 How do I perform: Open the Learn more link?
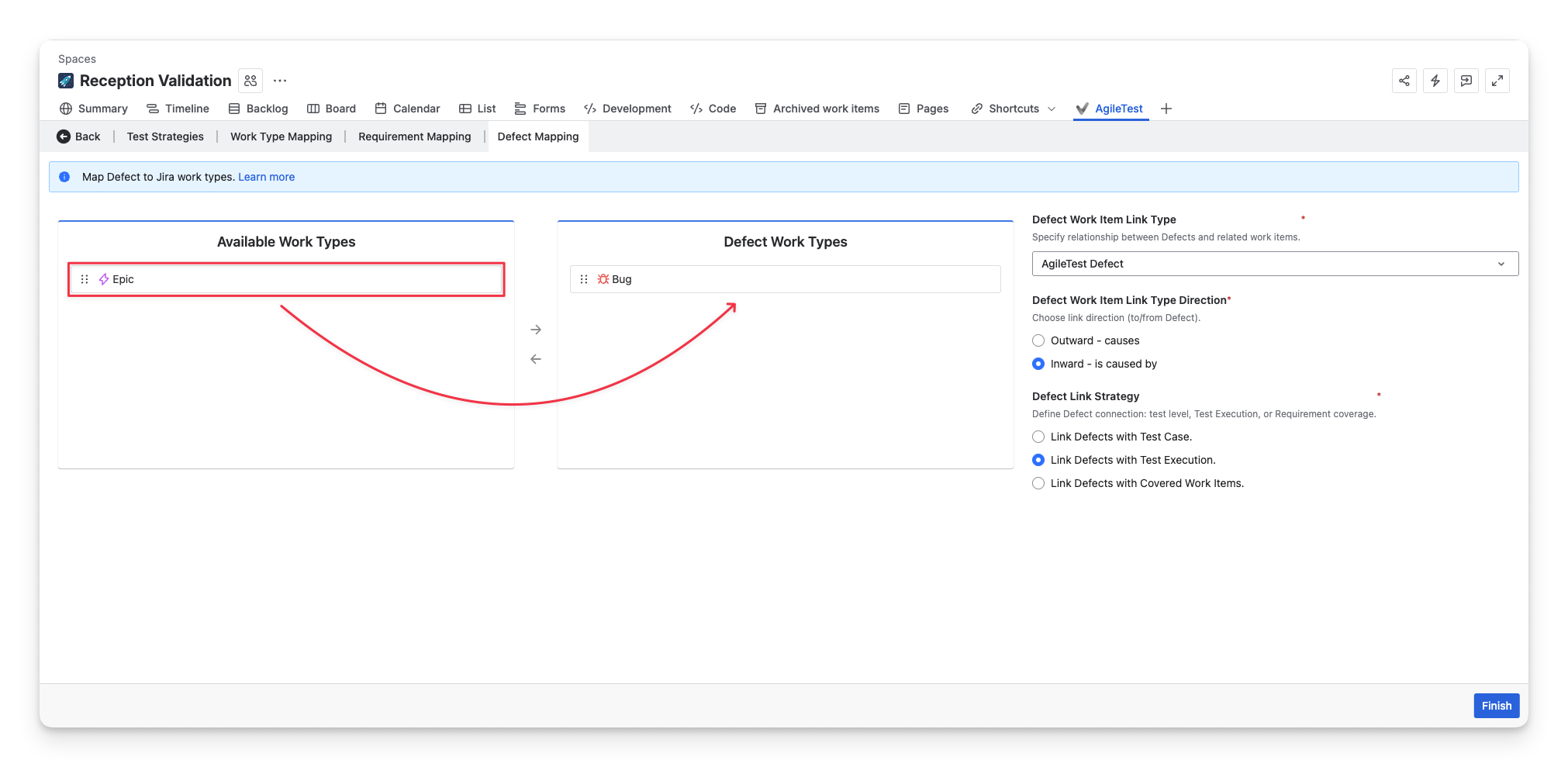point(266,177)
